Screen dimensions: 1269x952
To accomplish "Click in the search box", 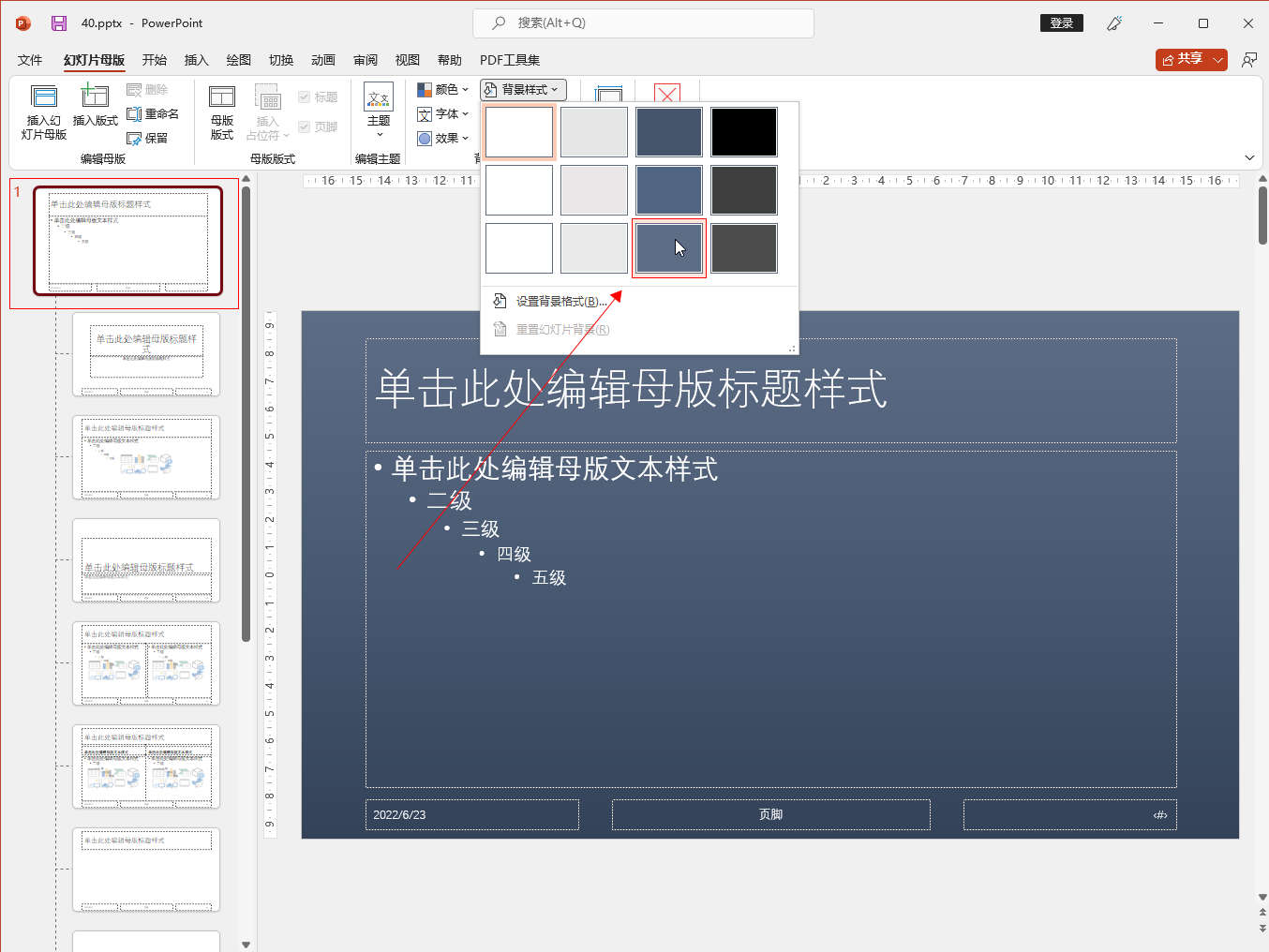I will [644, 22].
